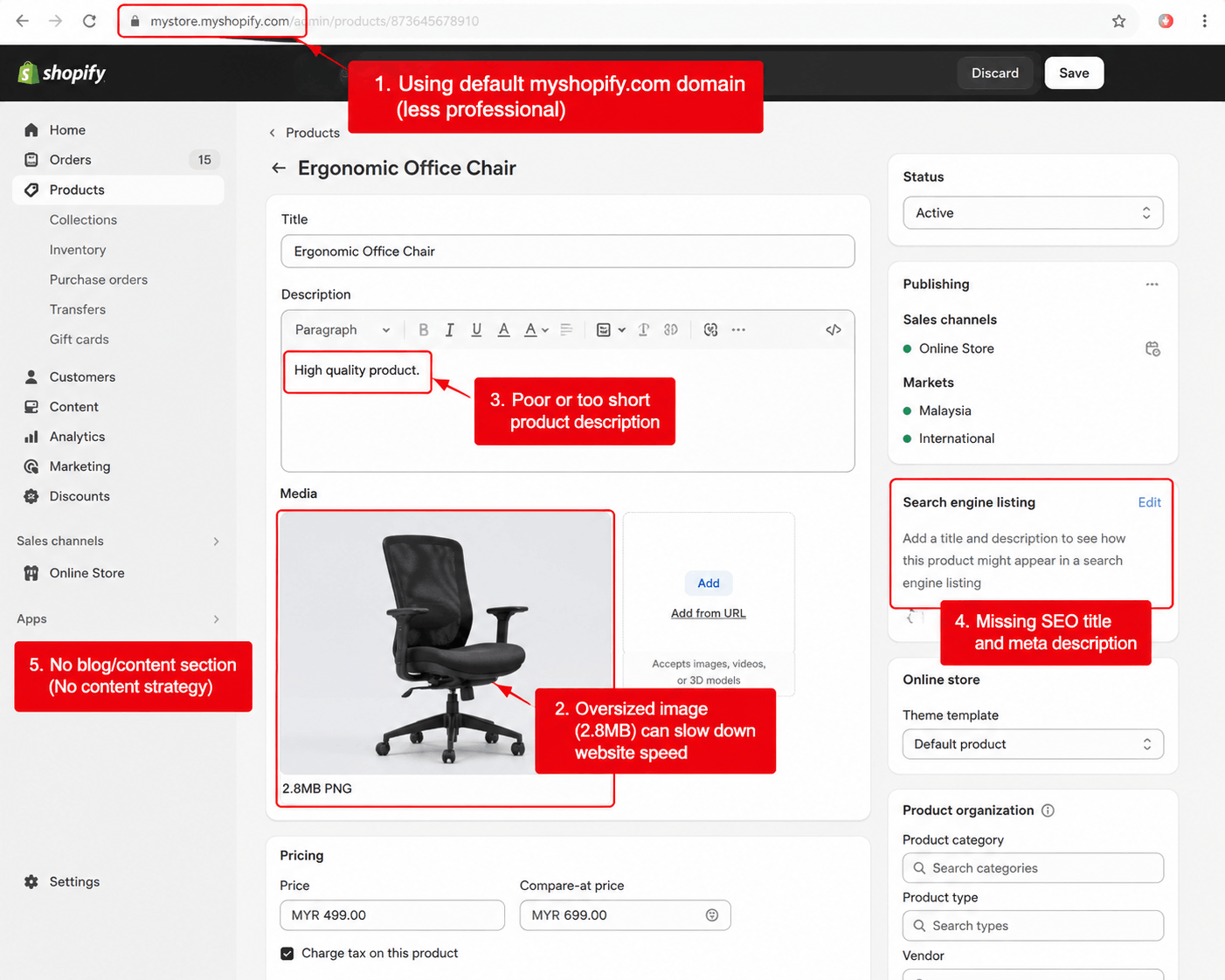Click the Search categories field
Screen dimensions: 1225x980
[1033, 868]
